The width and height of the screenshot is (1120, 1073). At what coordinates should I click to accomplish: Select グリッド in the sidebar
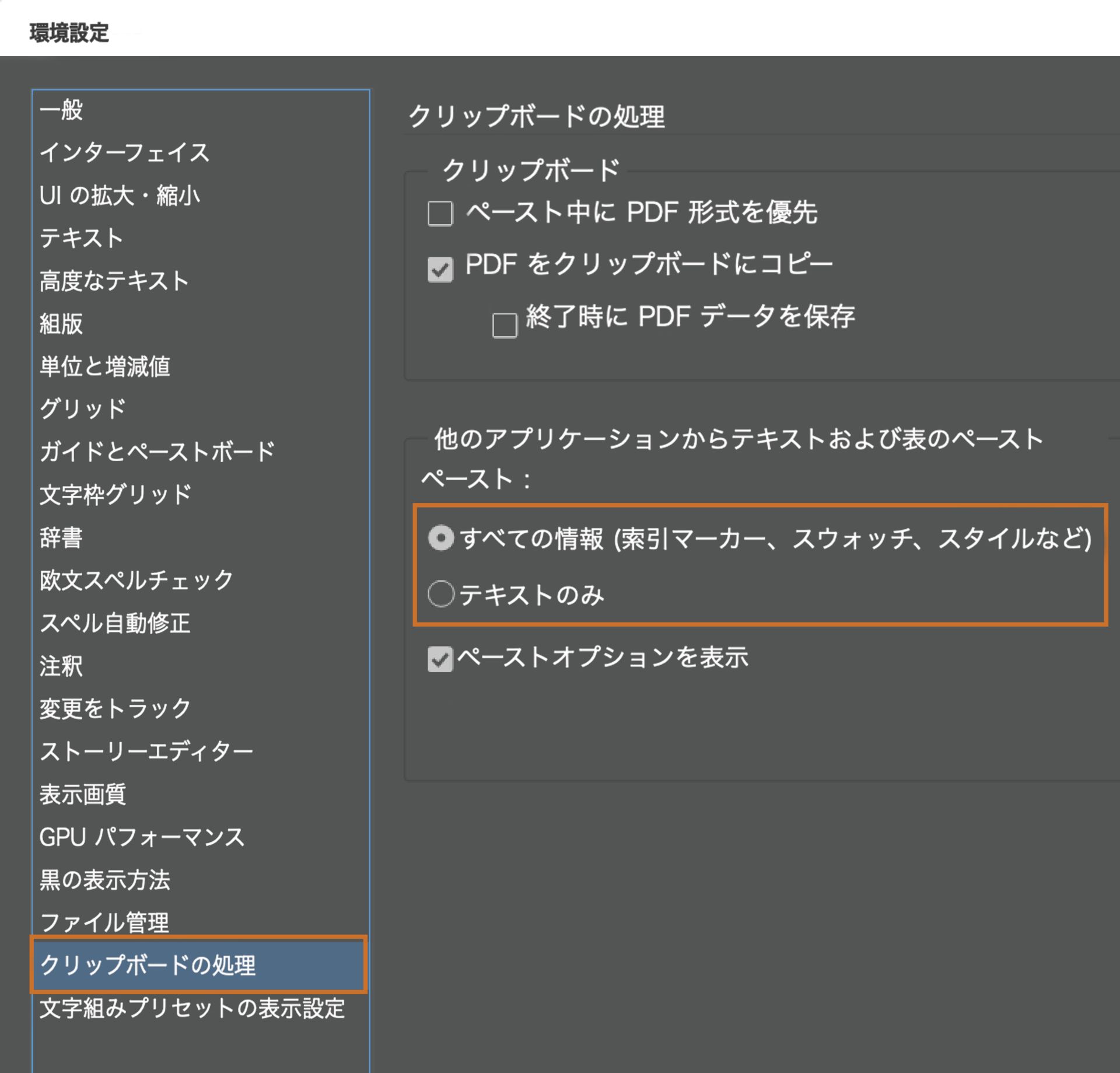pos(82,408)
